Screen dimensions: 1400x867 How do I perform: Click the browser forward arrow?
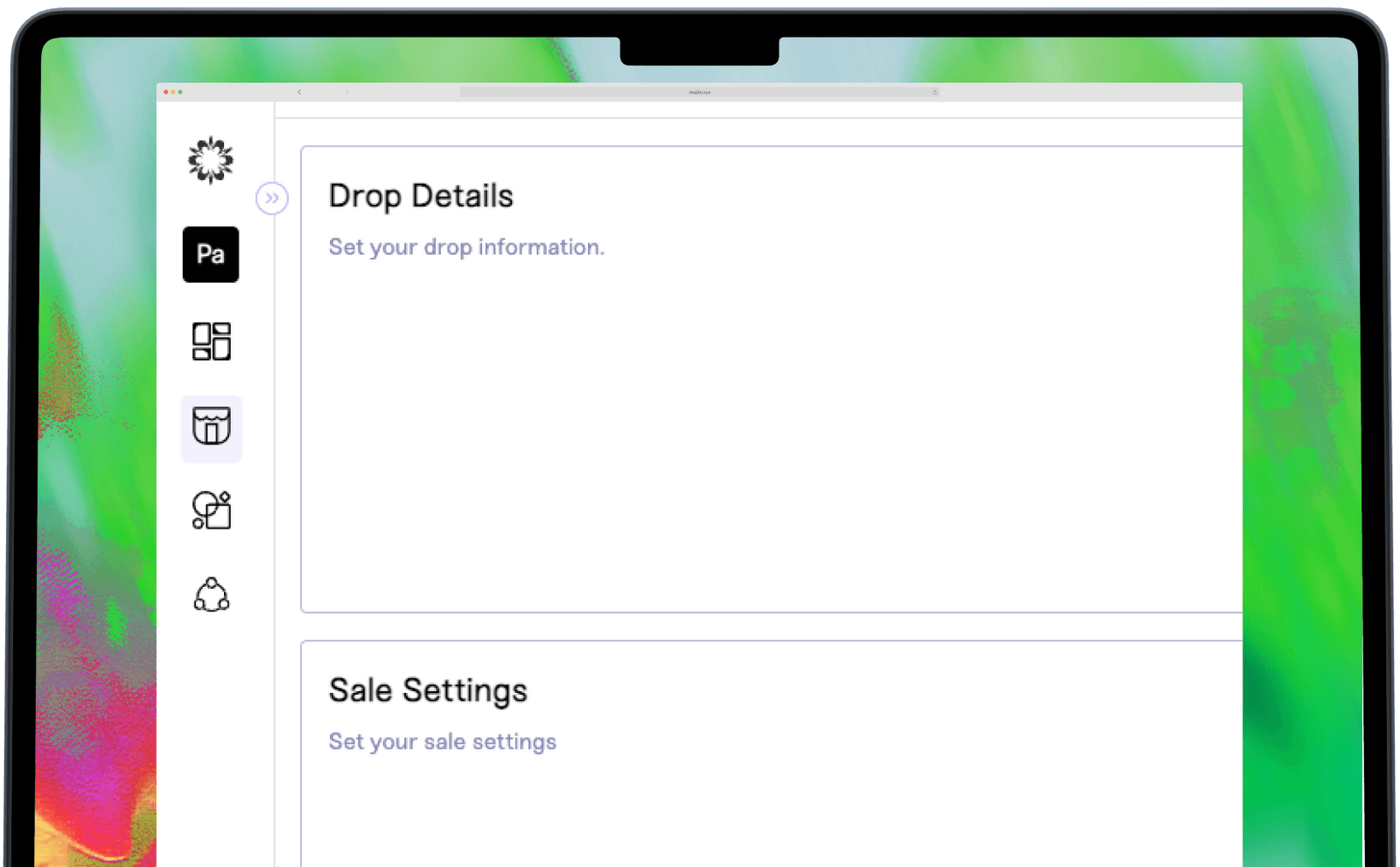coord(348,92)
